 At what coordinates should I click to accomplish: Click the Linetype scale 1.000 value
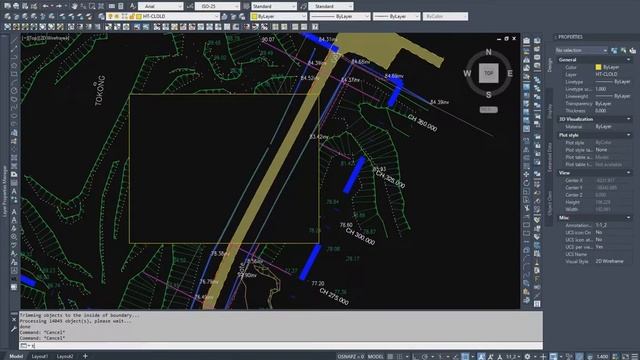point(601,89)
